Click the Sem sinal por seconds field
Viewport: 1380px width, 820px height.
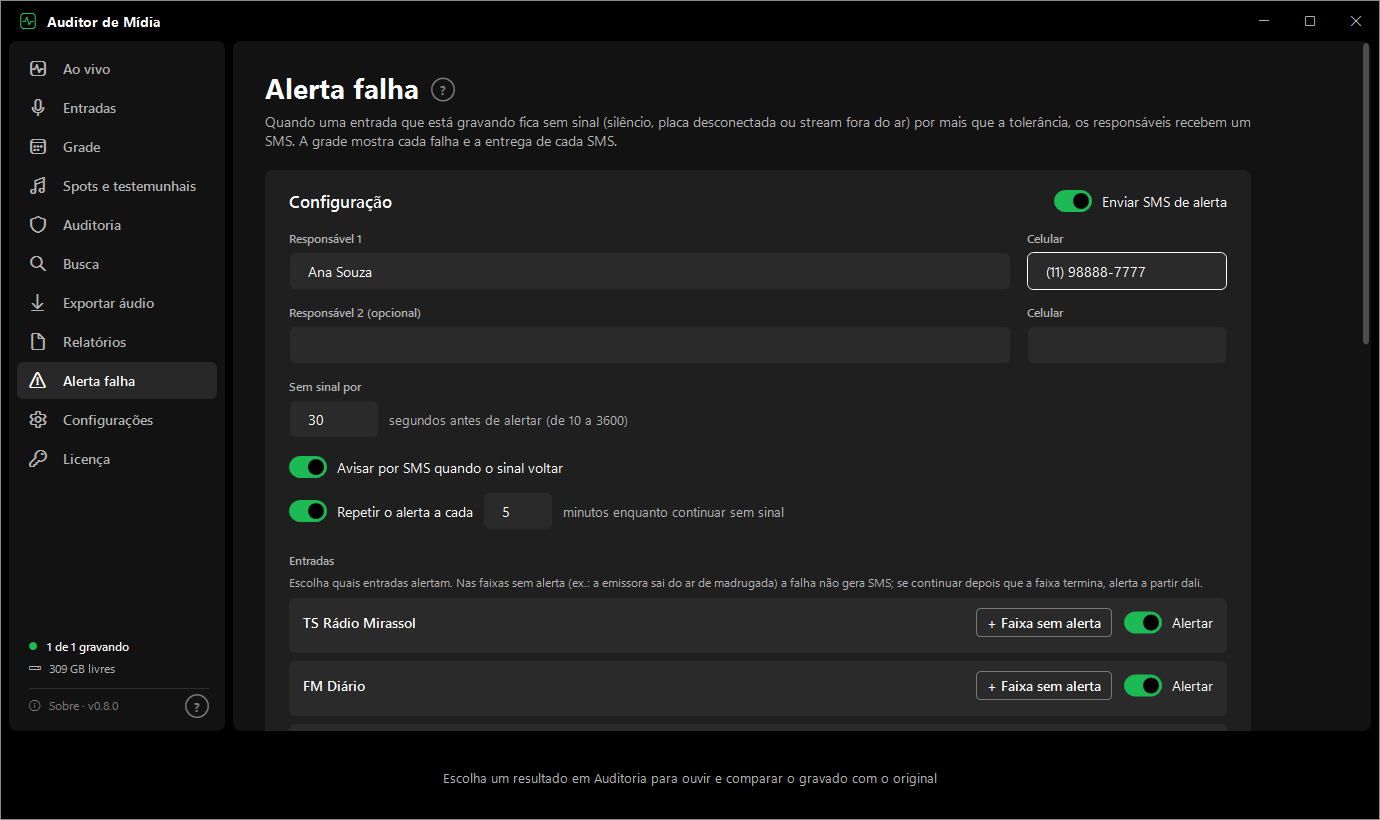click(334, 420)
